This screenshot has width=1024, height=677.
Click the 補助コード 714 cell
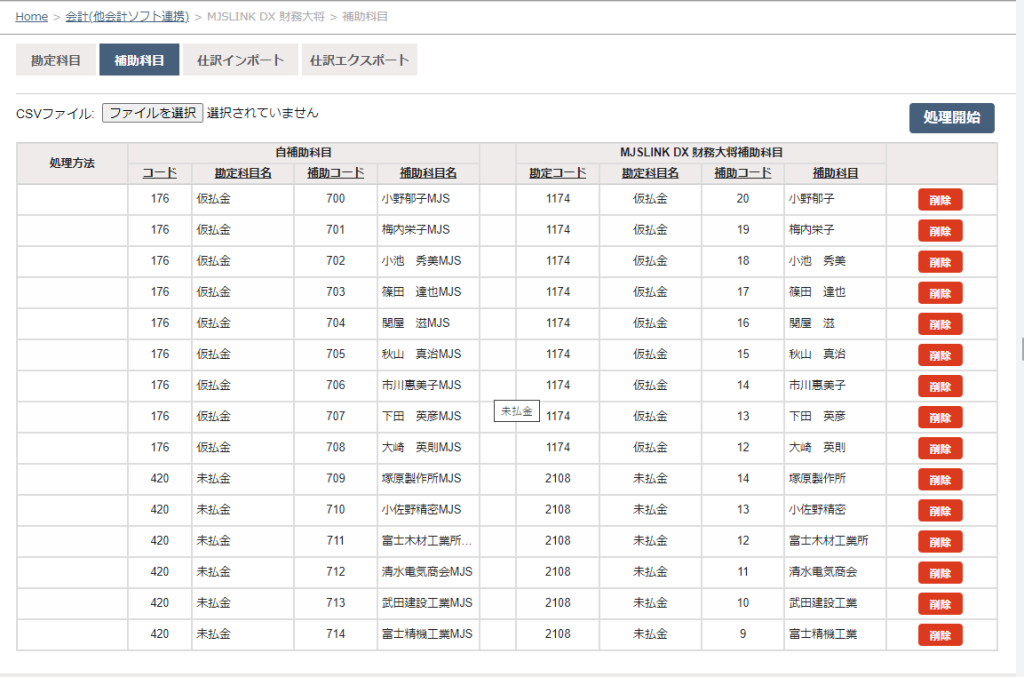click(336, 634)
